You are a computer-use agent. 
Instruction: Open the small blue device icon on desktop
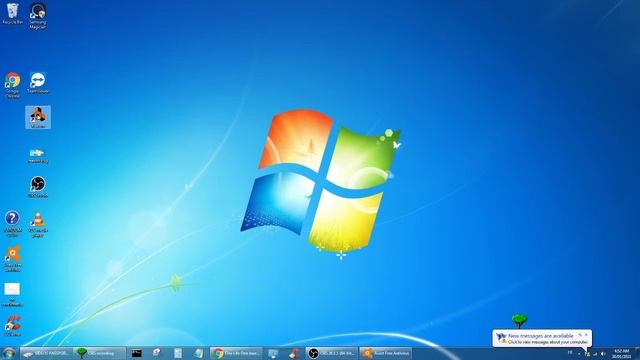[x=38, y=155]
